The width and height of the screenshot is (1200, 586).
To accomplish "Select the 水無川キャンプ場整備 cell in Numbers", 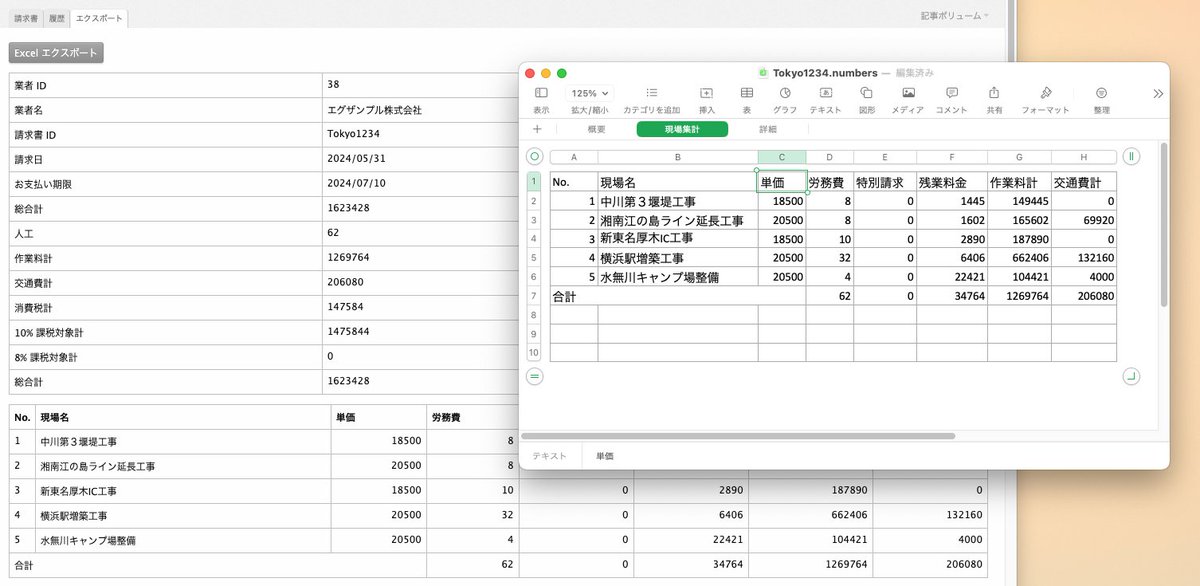I will click(x=678, y=277).
